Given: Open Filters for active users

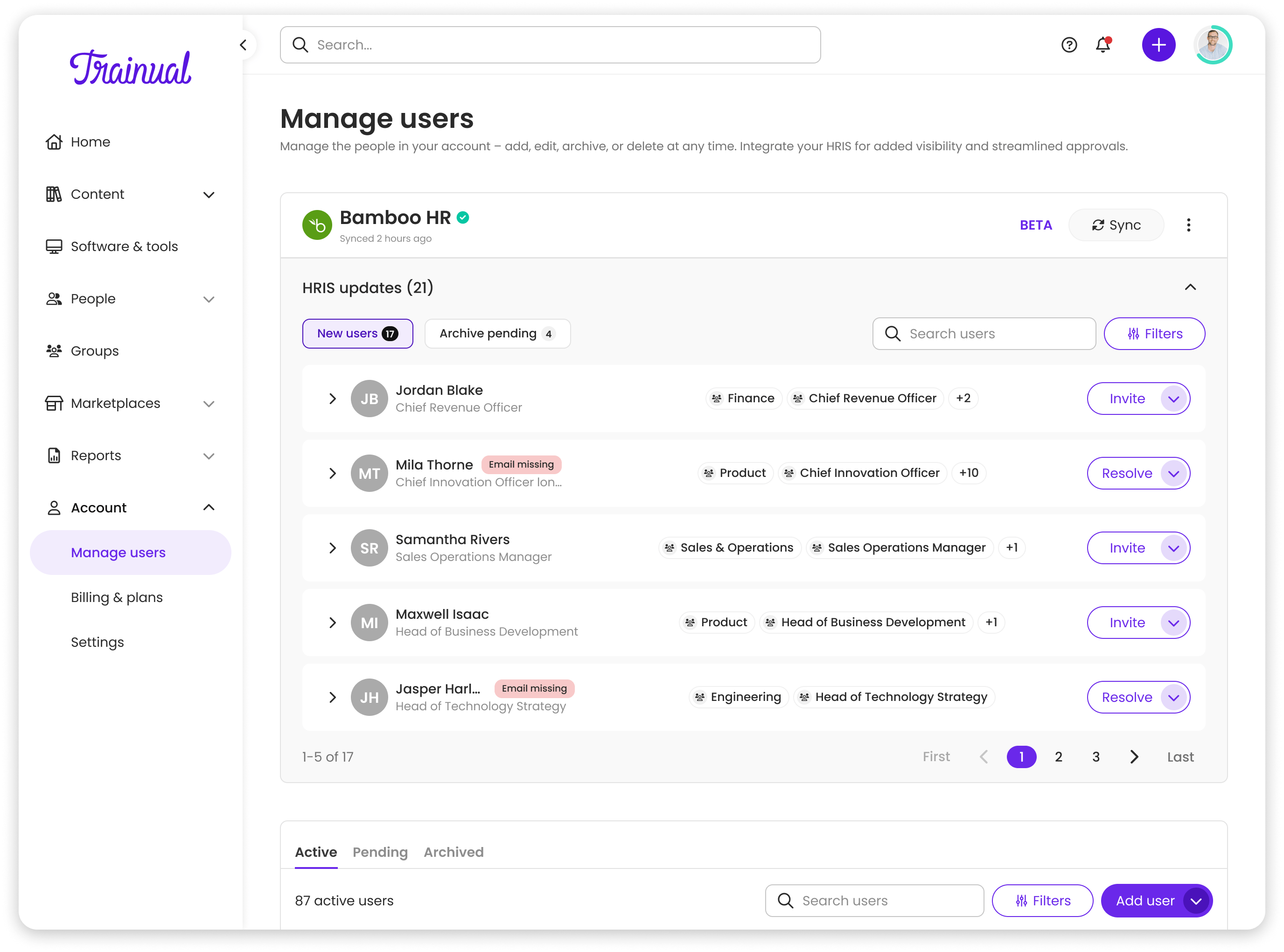Looking at the screenshot, I should pos(1042,901).
